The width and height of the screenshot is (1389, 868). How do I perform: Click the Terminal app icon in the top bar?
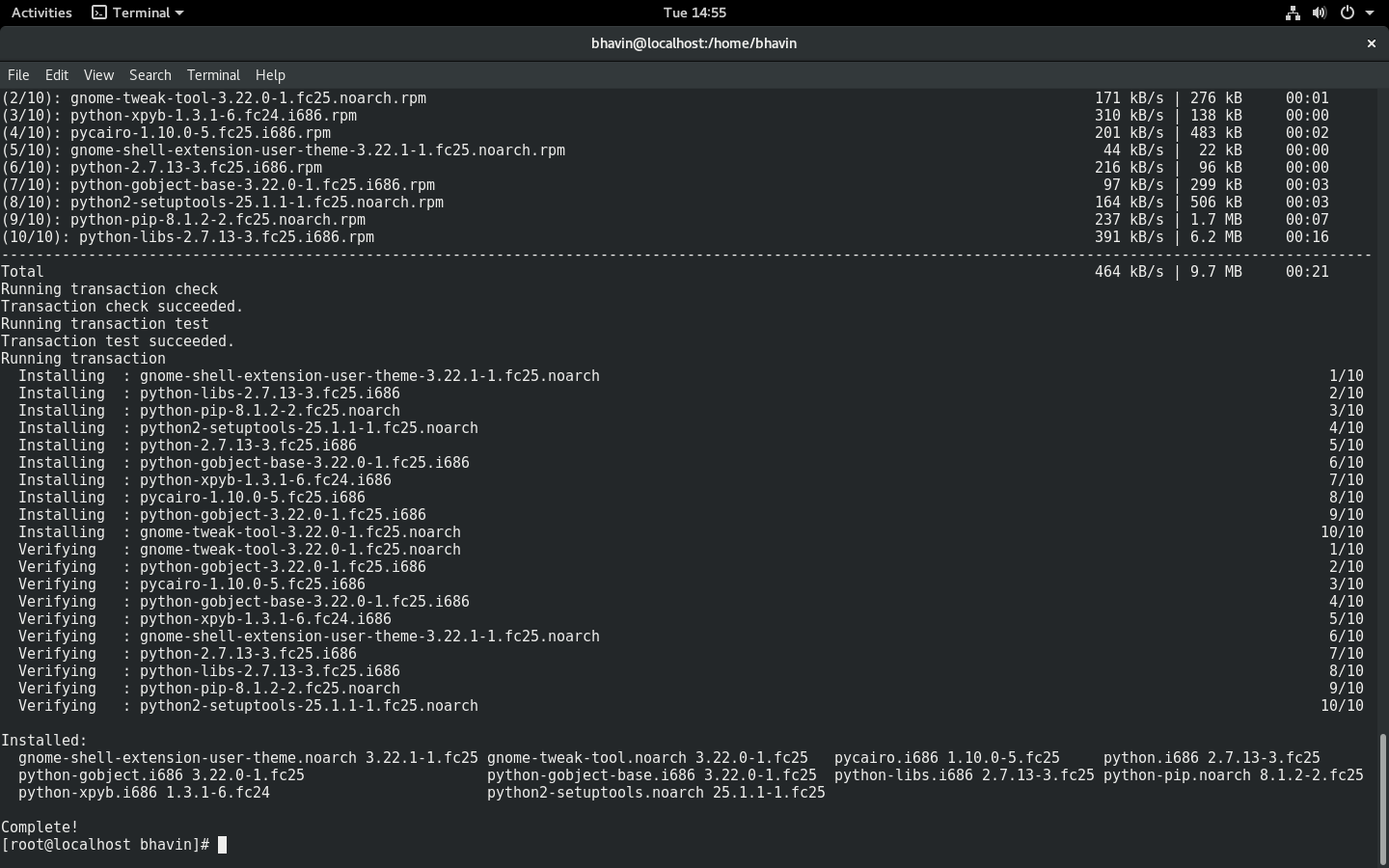(x=99, y=13)
